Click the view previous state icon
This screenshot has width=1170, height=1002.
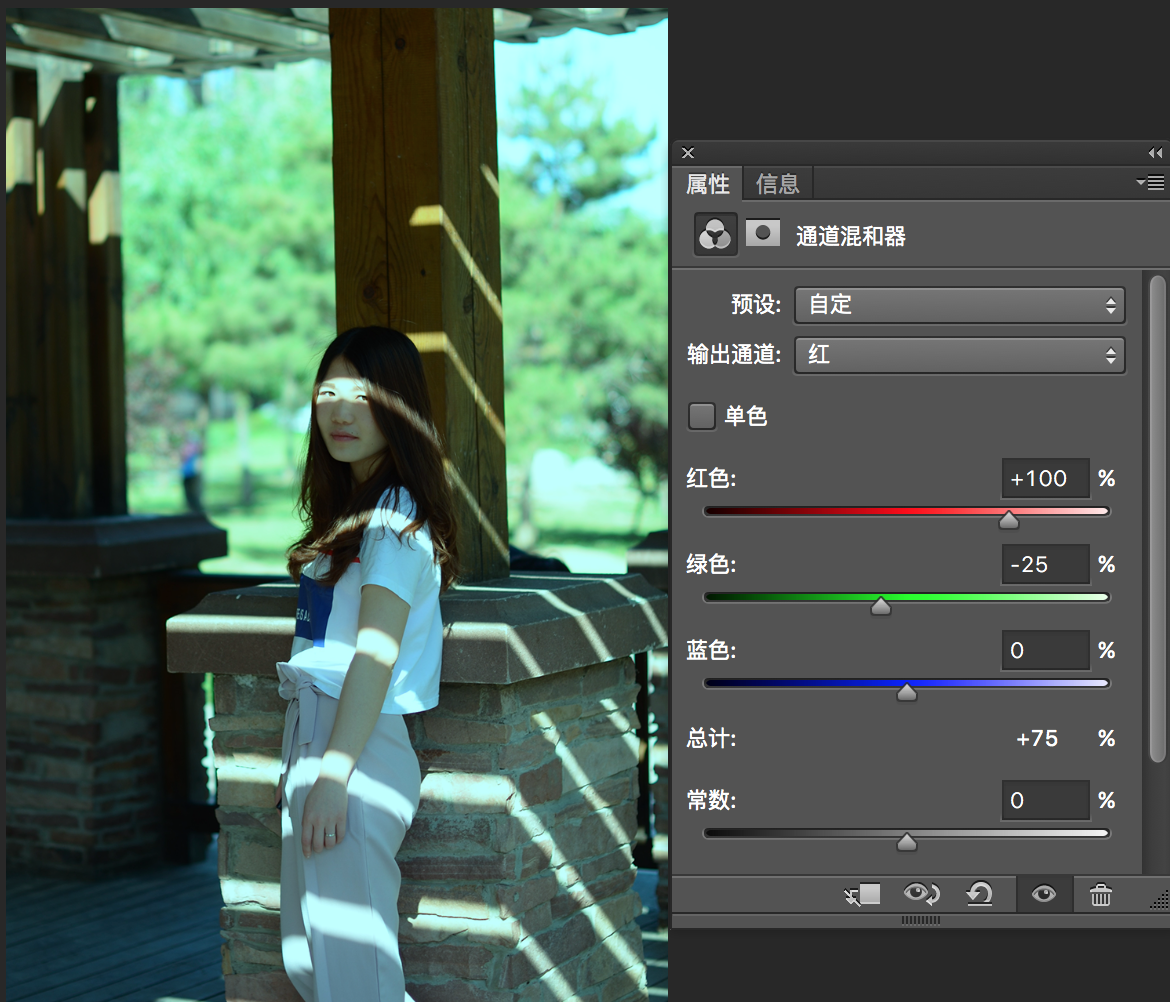(922, 893)
